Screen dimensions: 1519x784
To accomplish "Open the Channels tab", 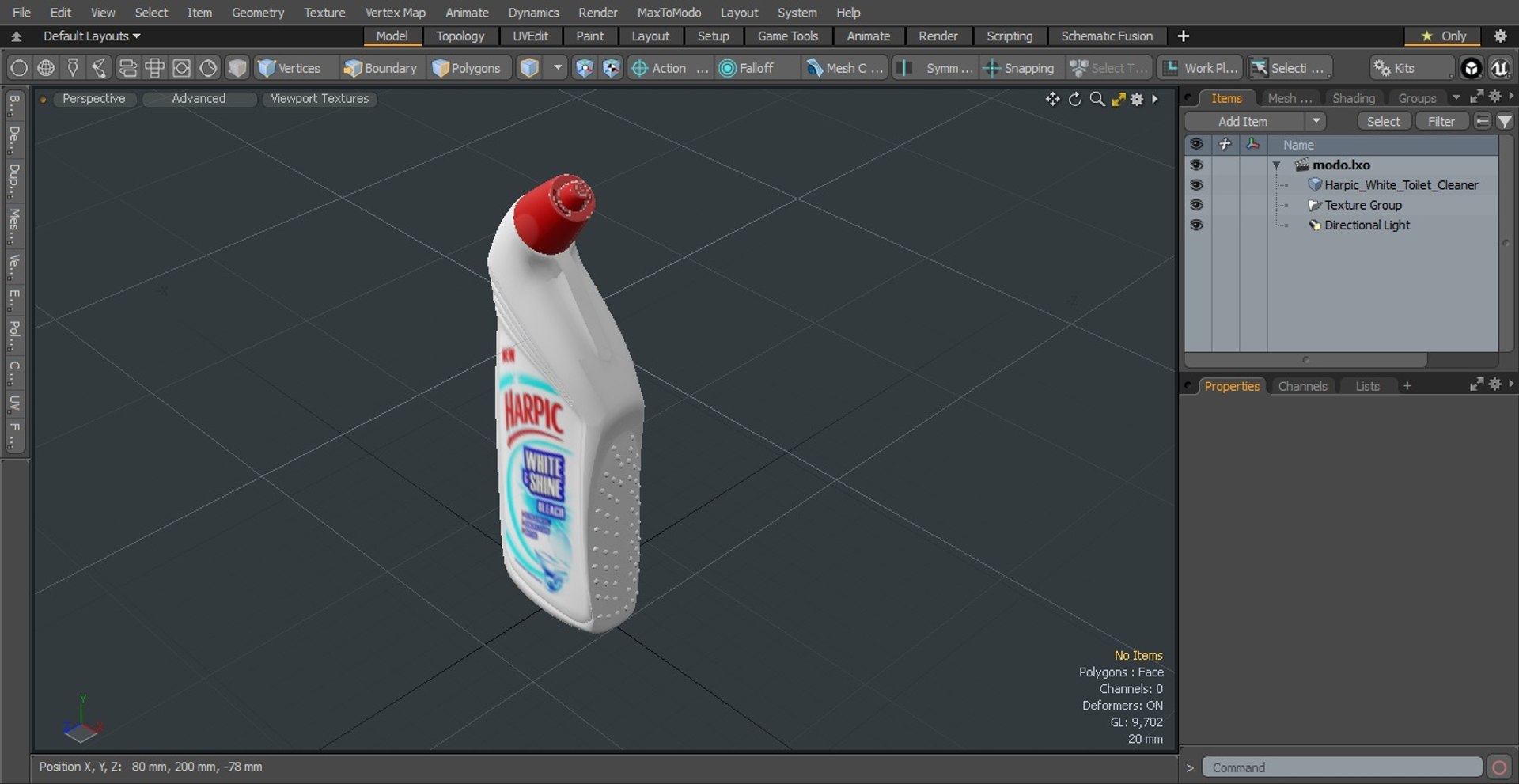I will click(1302, 386).
